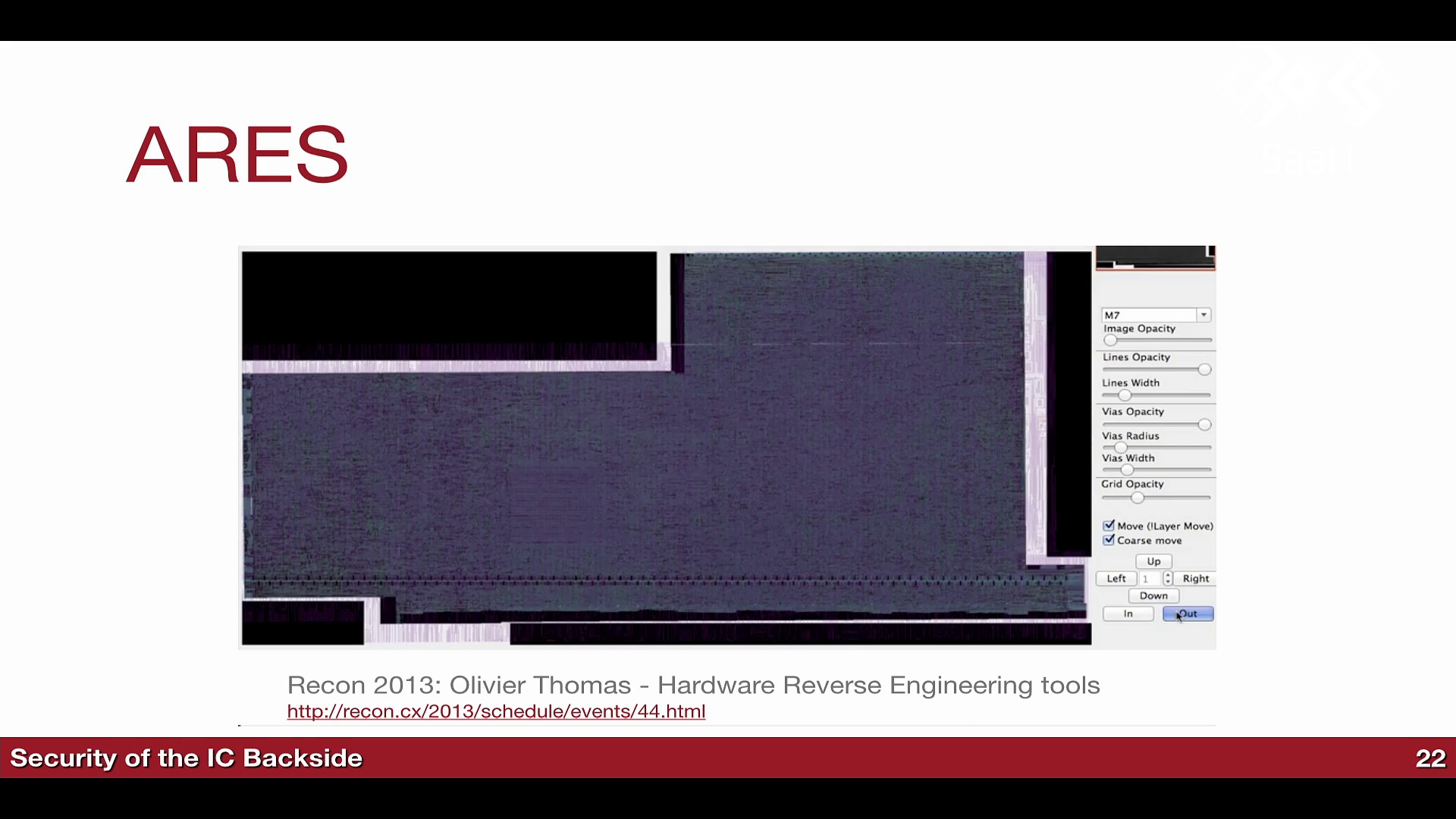Viewport: 1456px width, 819px height.
Task: Click the 'ARES' slide title
Action: (237, 155)
